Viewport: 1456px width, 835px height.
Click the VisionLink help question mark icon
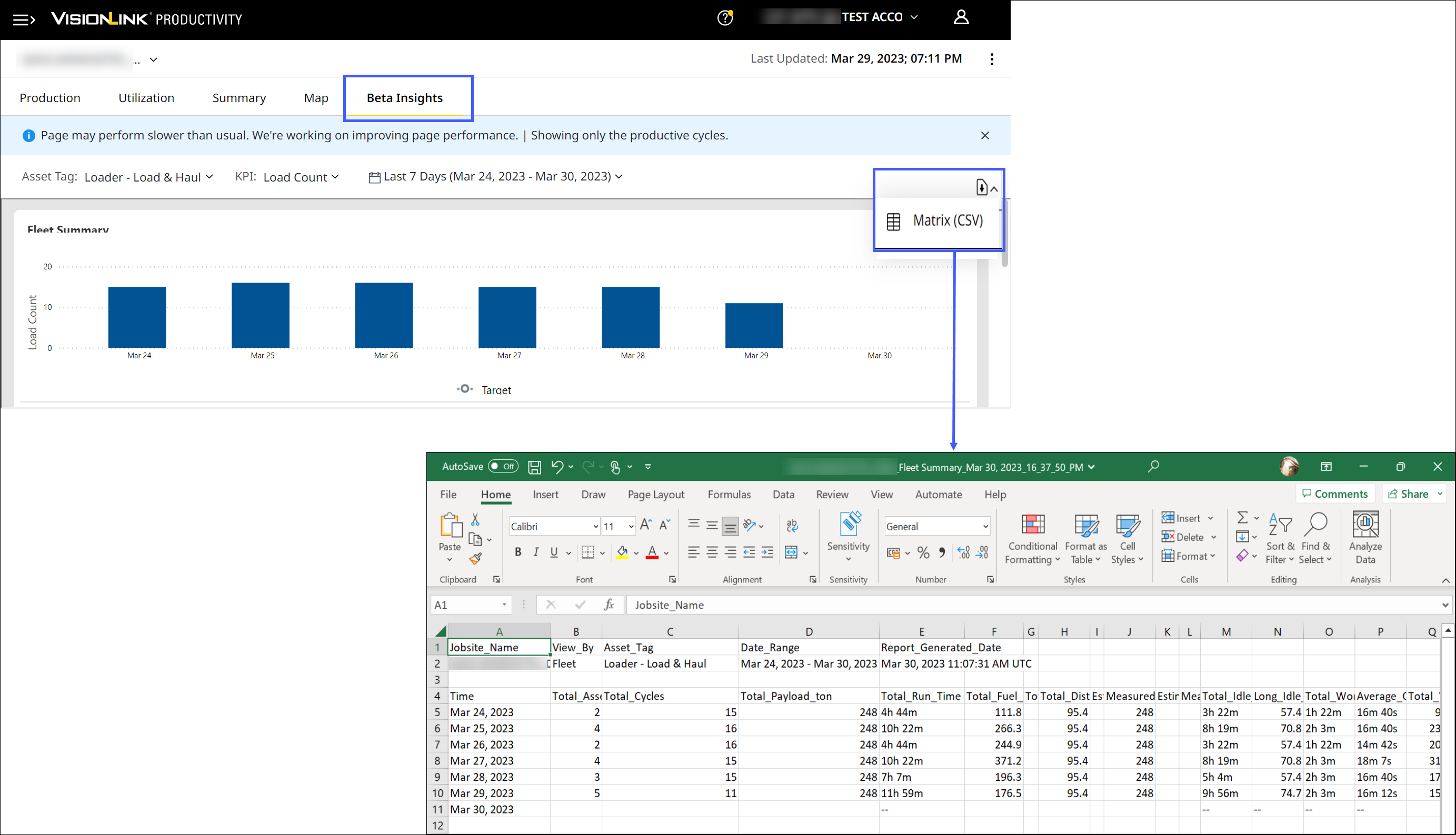pyautogui.click(x=724, y=18)
